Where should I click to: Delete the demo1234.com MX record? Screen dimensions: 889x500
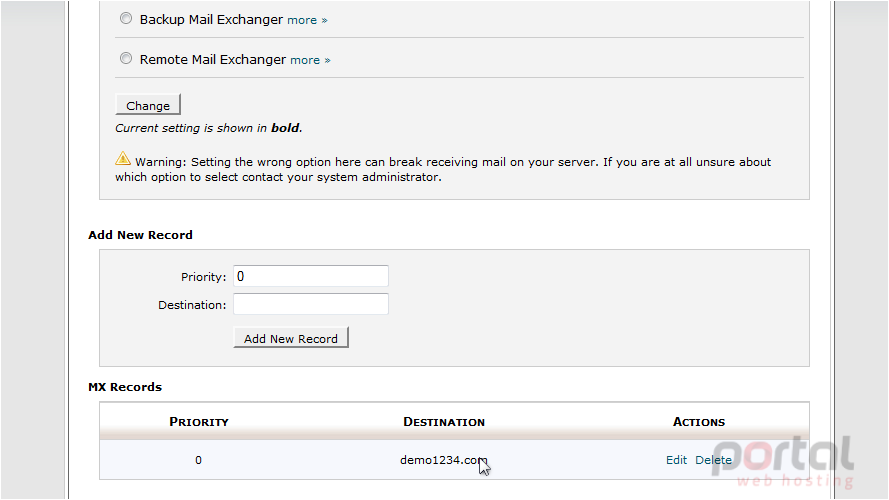713,460
